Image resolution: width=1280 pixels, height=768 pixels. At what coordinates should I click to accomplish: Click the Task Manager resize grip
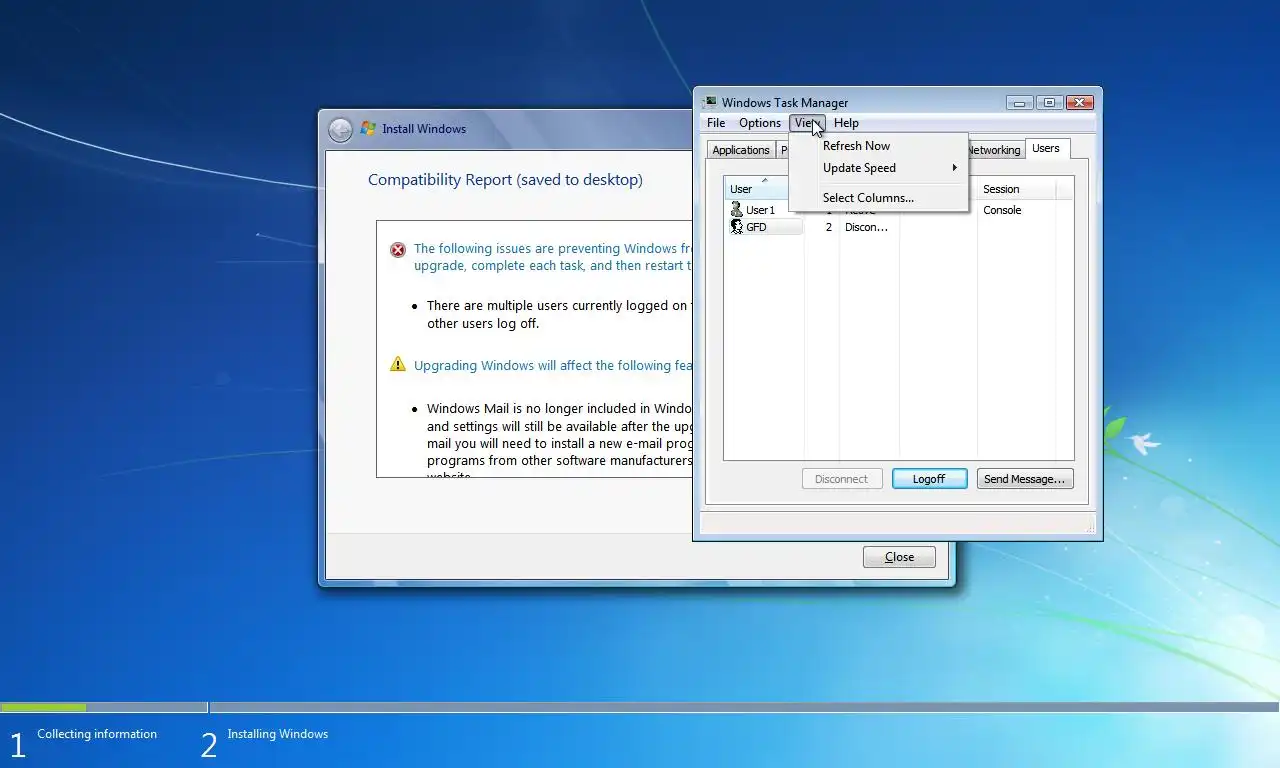coord(1089,526)
